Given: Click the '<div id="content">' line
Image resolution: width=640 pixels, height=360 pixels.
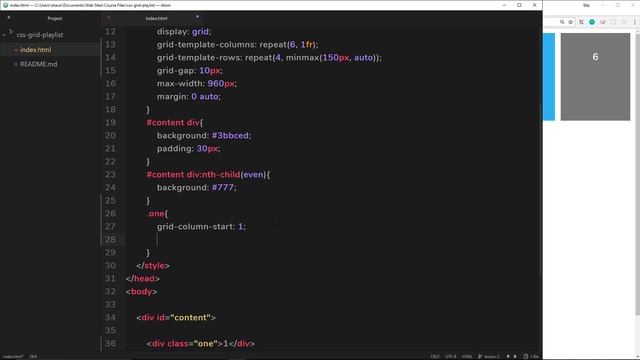Looking at the screenshot, I should tap(176, 318).
